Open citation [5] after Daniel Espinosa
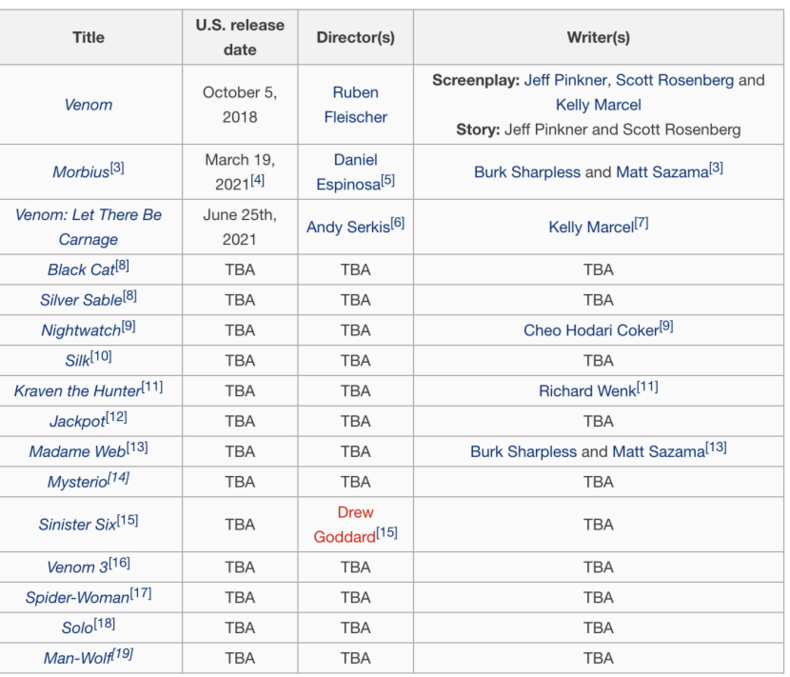The width and height of the screenshot is (790, 677). tap(388, 180)
